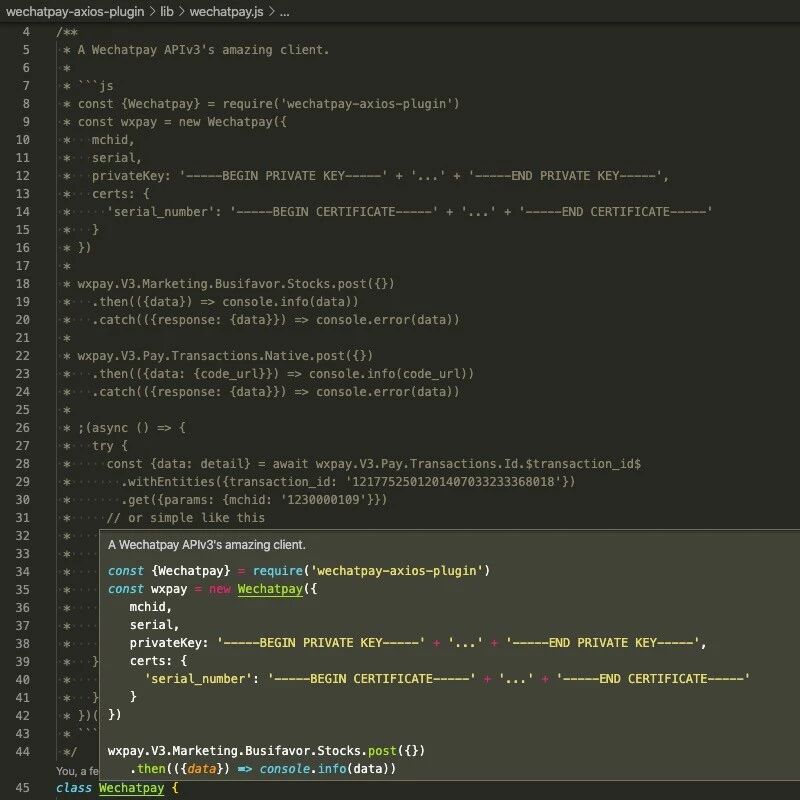Image resolution: width=800 pixels, height=800 pixels.
Task: Click the underlined Wechatpay link in hover popup
Action: (x=270, y=589)
